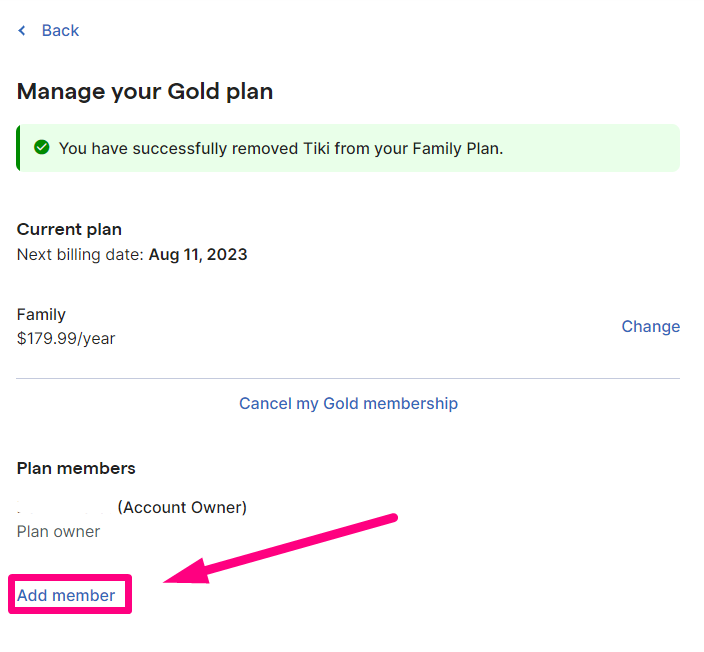Screen dimensions: 704x652
Task: Click the Plan members heading
Action: [x=76, y=468]
